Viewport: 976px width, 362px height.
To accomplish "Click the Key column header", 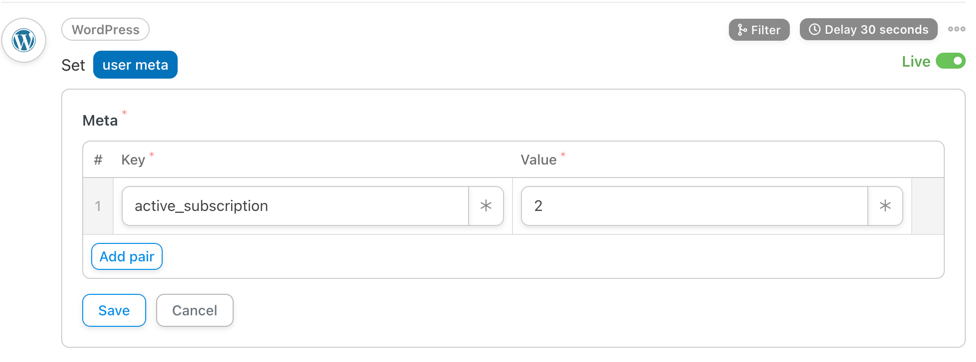I will (x=133, y=160).
